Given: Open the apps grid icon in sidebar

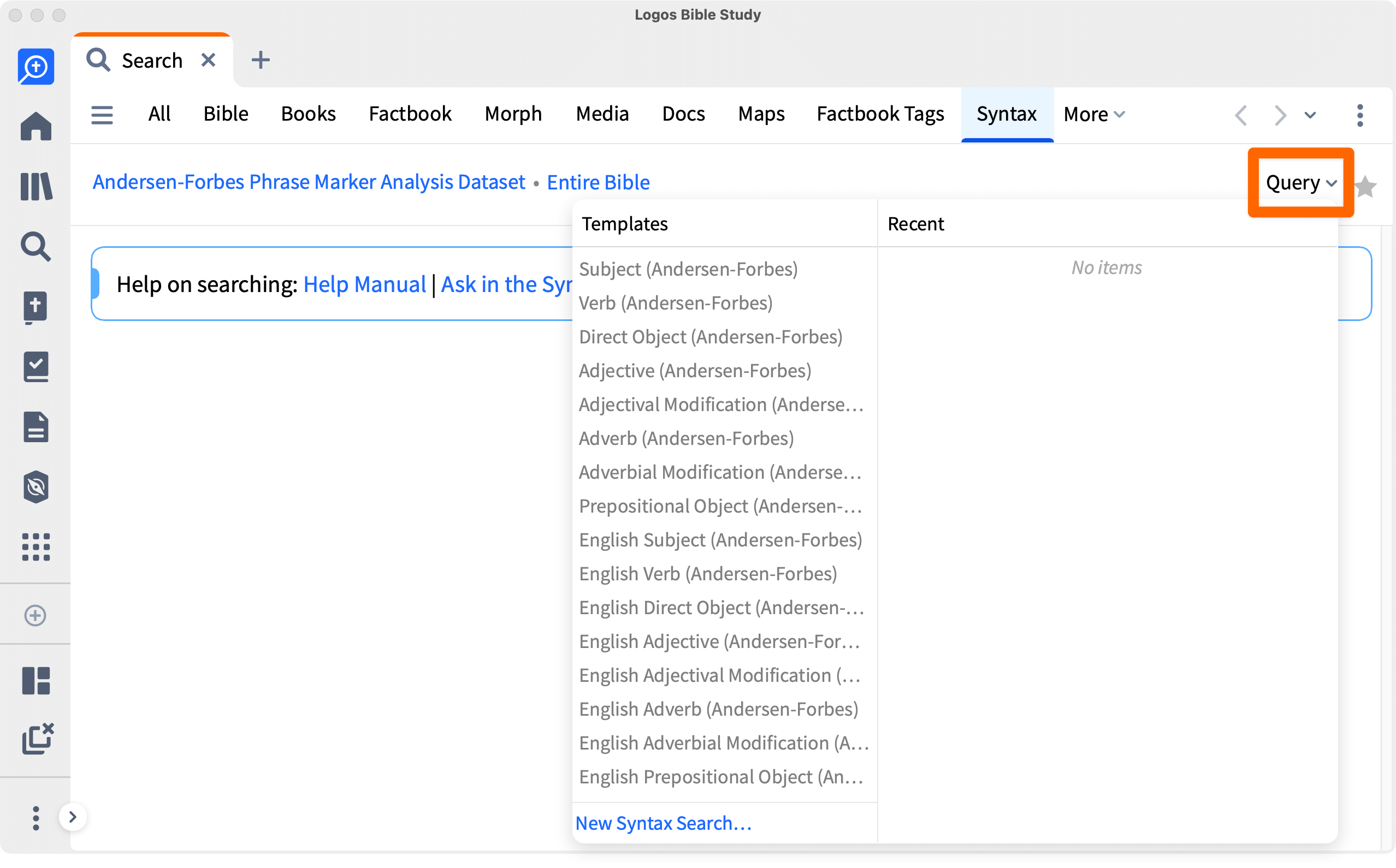Looking at the screenshot, I should pos(36,547).
